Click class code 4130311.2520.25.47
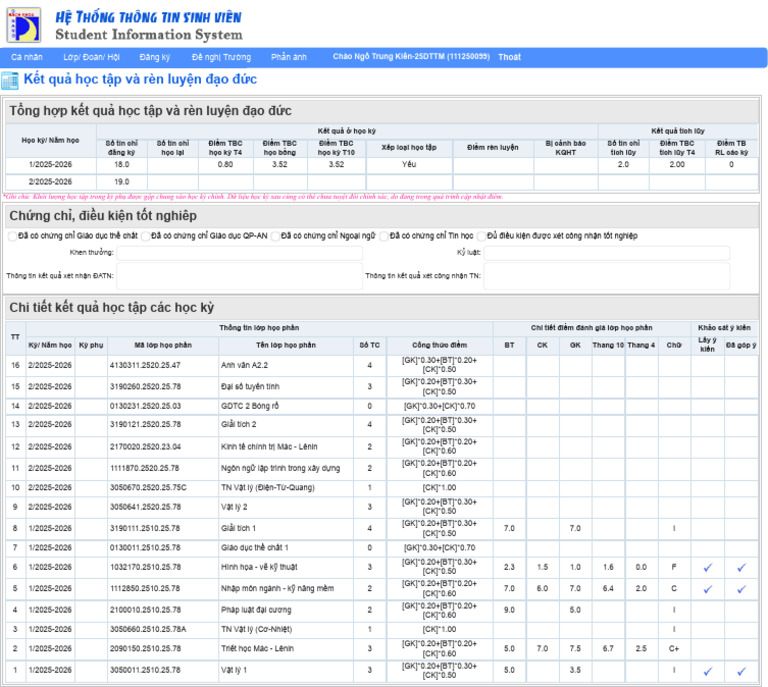 point(145,365)
